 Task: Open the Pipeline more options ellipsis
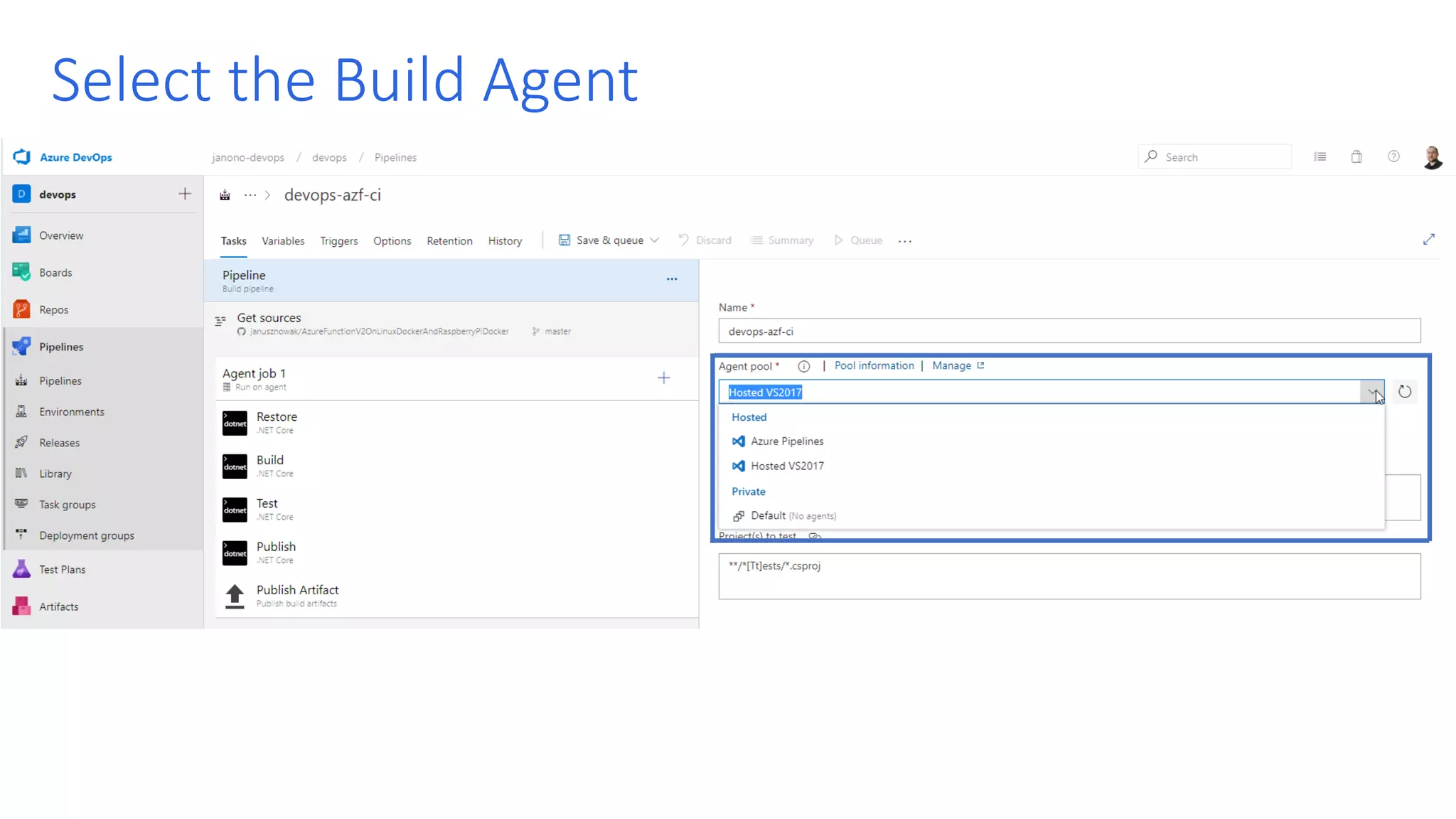(671, 279)
